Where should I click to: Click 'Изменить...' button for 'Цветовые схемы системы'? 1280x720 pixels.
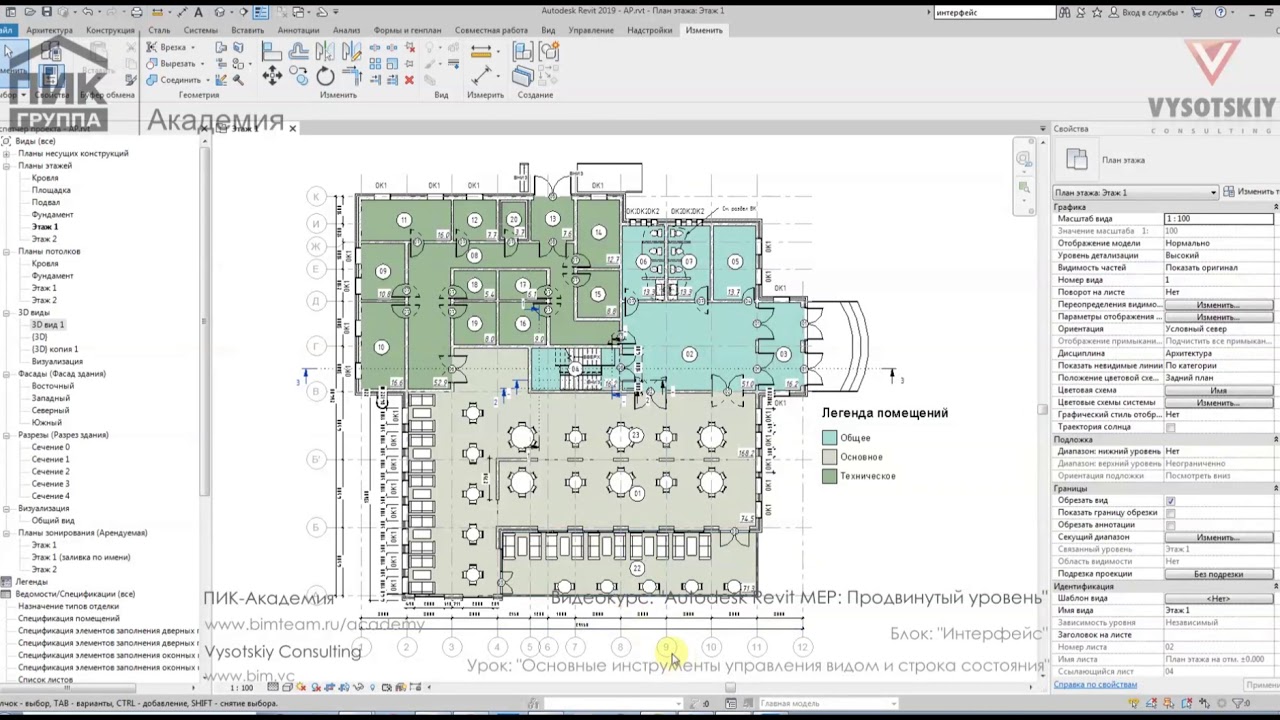pyautogui.click(x=1218, y=403)
